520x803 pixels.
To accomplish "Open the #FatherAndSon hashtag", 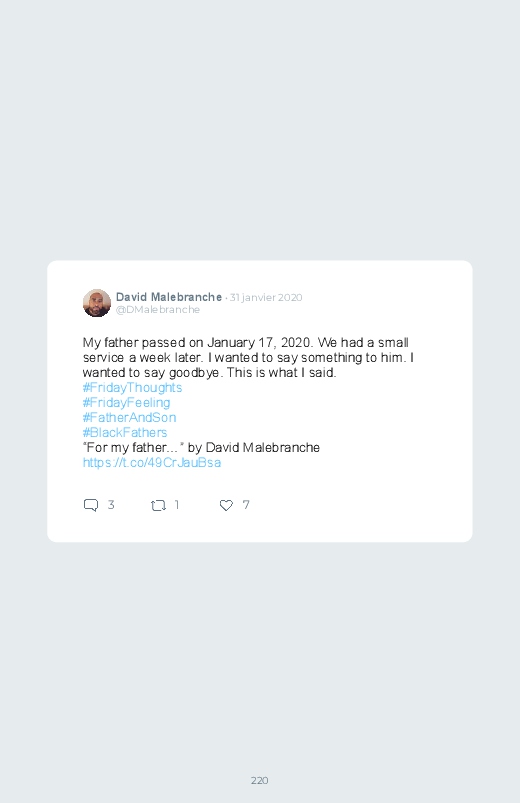I will click(x=129, y=417).
